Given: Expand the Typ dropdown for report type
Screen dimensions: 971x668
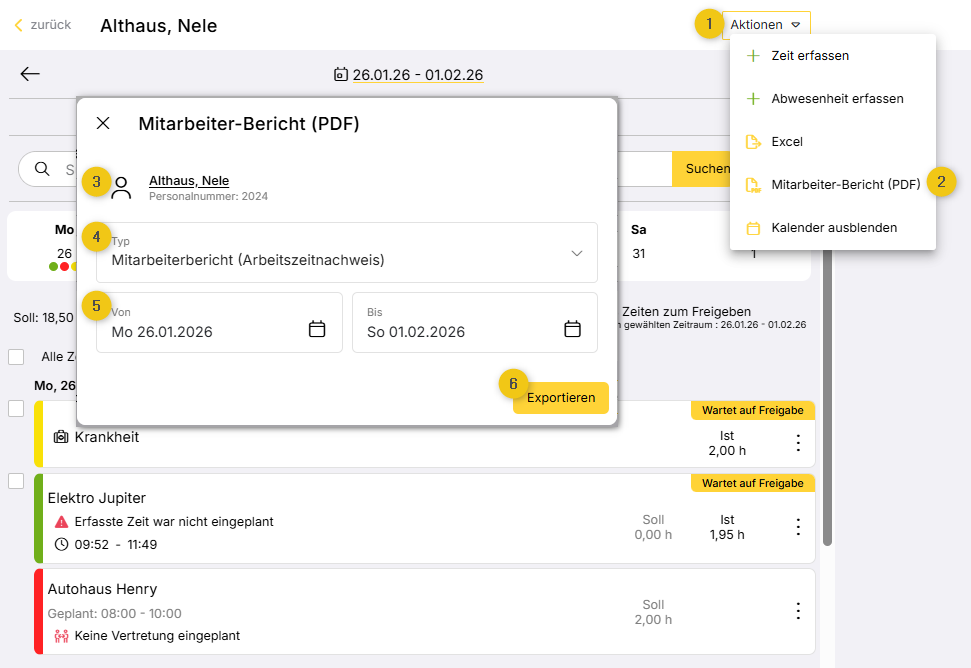Looking at the screenshot, I should click(x=576, y=253).
